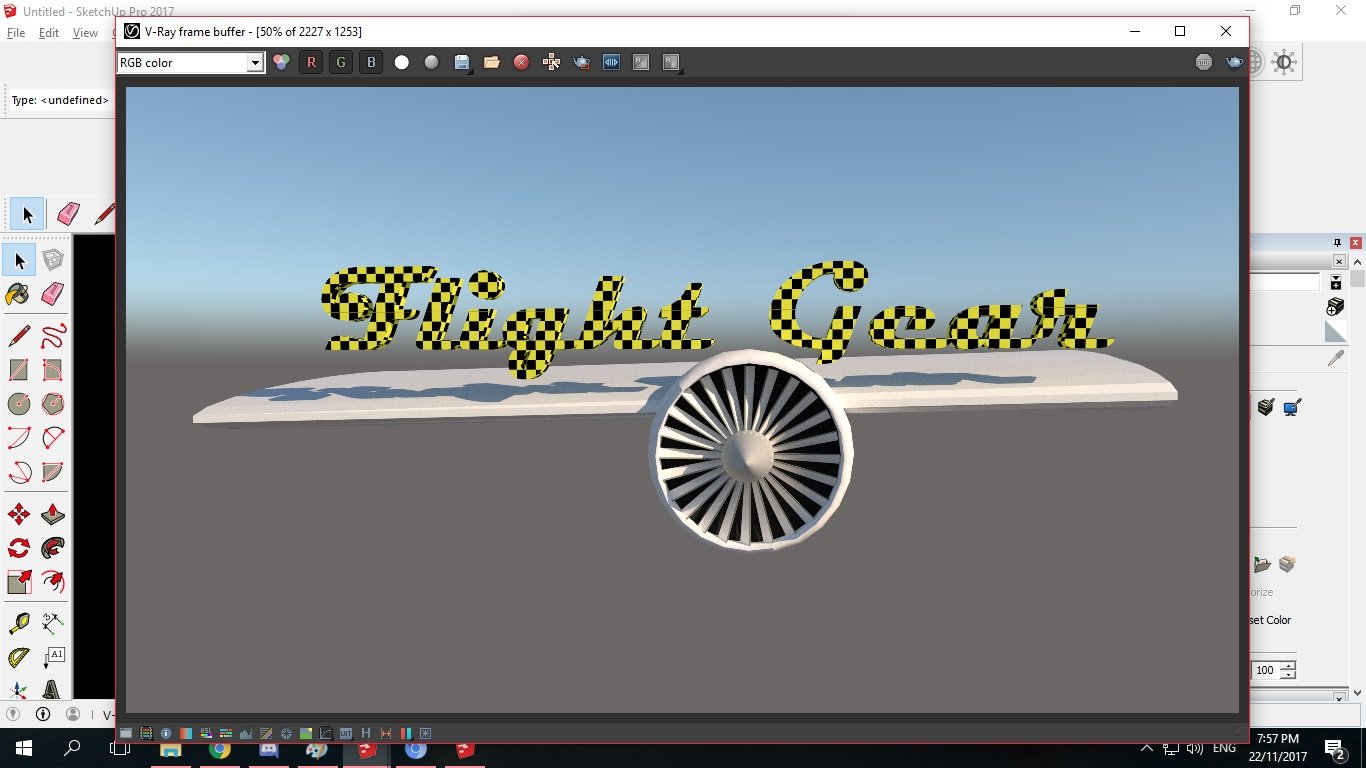Screen dimensions: 1366x768
Task: Click the render history H icon
Action: click(366, 733)
